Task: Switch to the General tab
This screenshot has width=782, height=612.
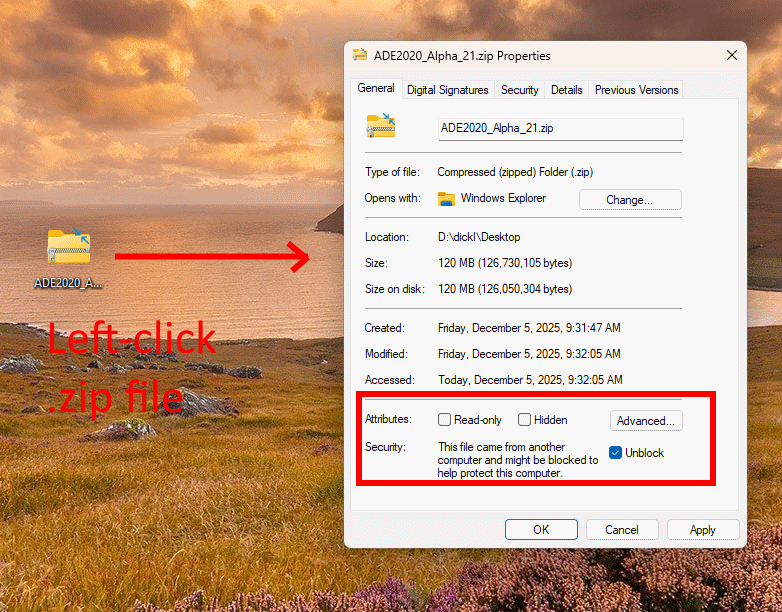Action: 376,88
